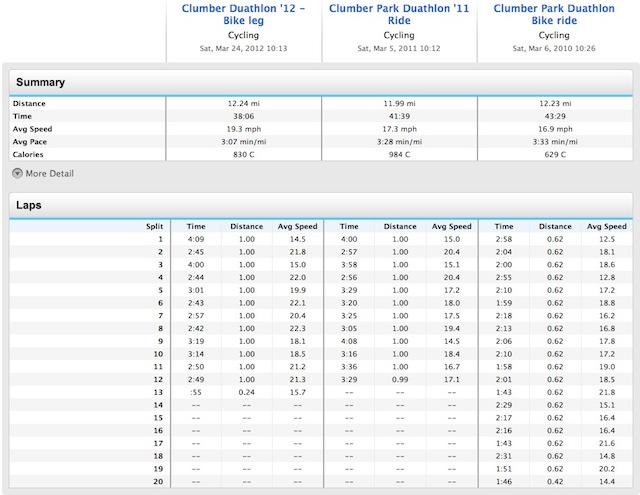Click the 3:36 lap time cell

[349, 367]
